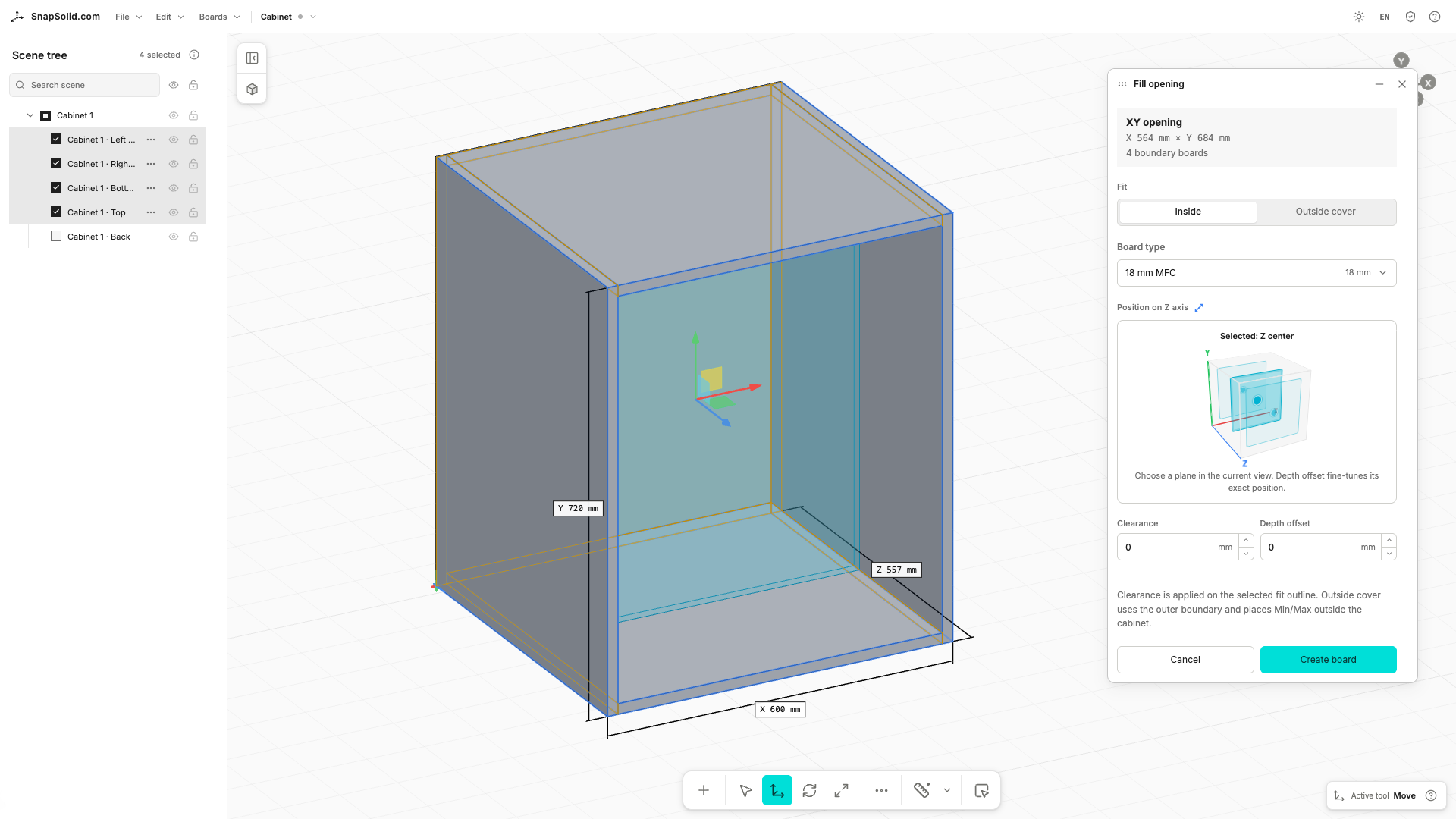This screenshot has height=819, width=1456.
Task: Uncheck Cabinet 1 · Top checkbox
Action: pos(56,212)
